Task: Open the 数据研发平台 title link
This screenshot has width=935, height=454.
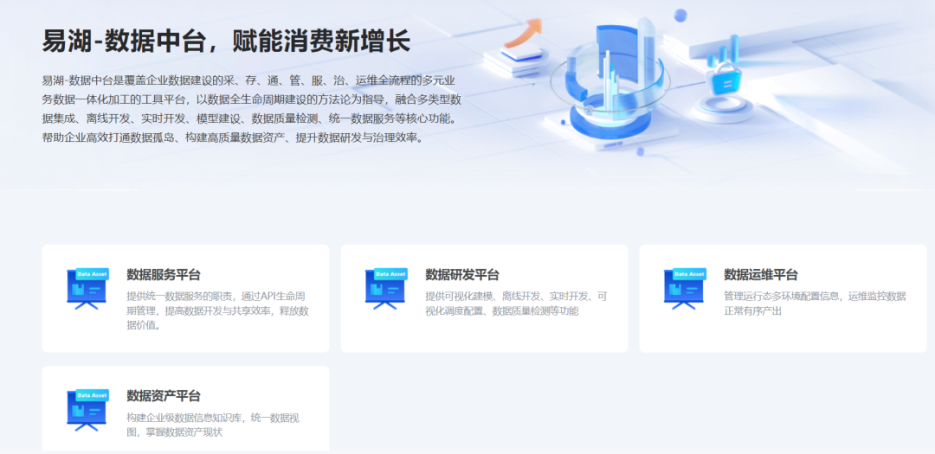Action: 462,275
